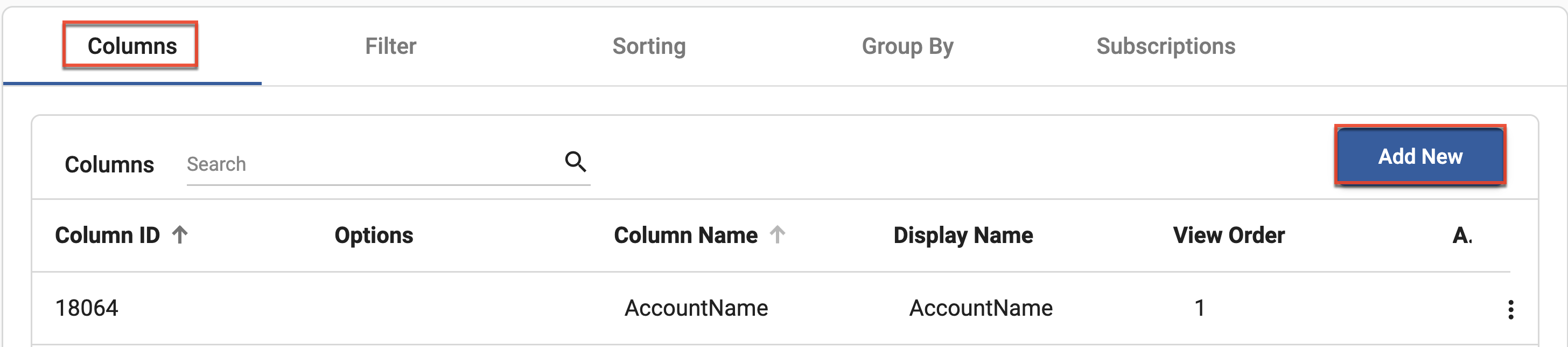Click the Options column header
Image resolution: width=1568 pixels, height=347 pixels.
click(373, 235)
